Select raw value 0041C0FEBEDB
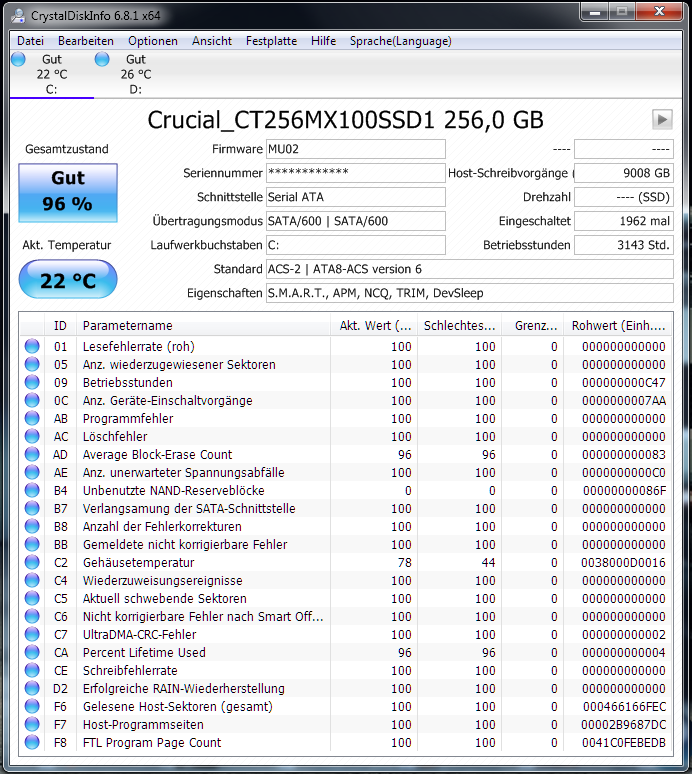The image size is (692, 774). [623, 742]
